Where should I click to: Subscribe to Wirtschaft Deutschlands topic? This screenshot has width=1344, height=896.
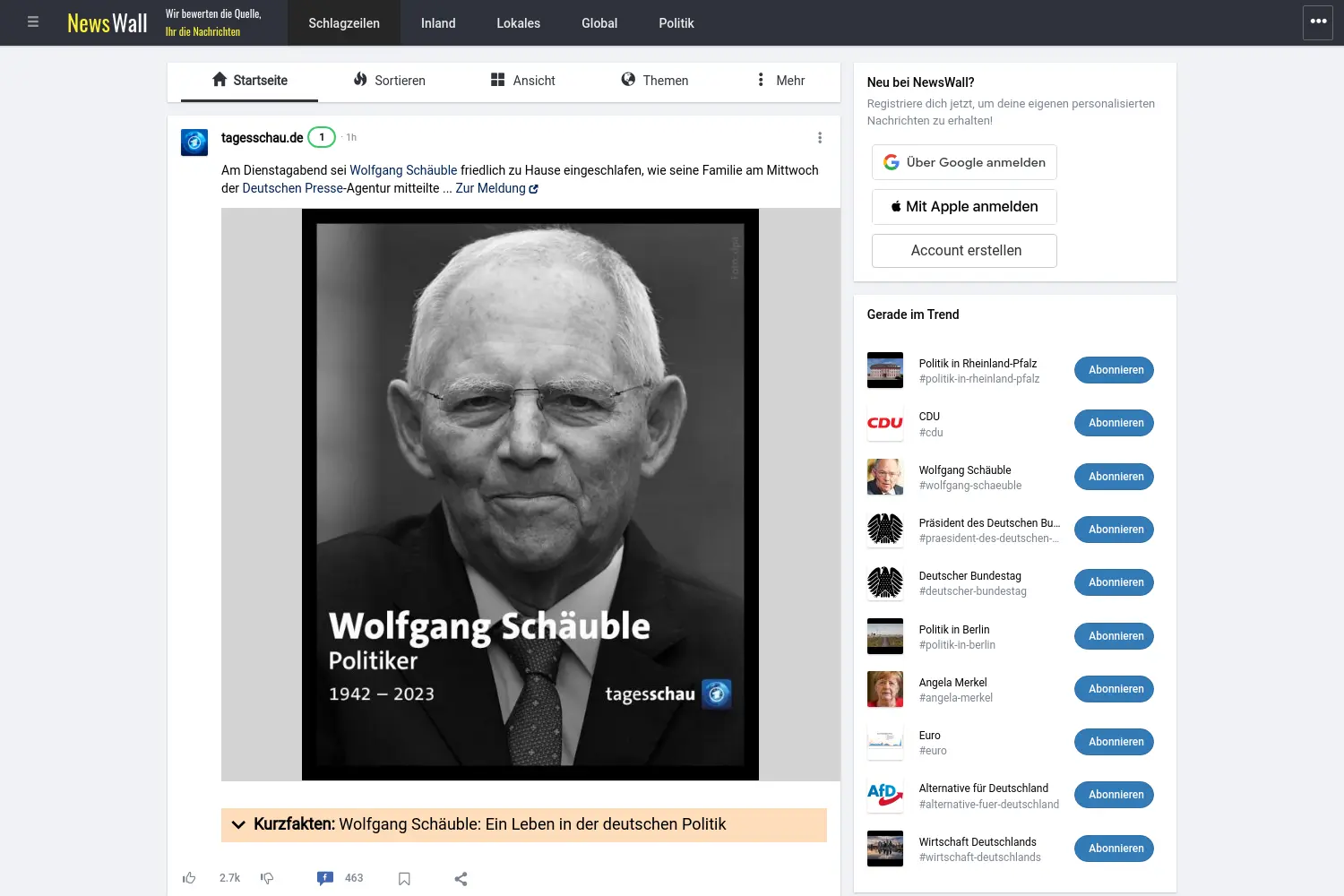click(x=1115, y=849)
